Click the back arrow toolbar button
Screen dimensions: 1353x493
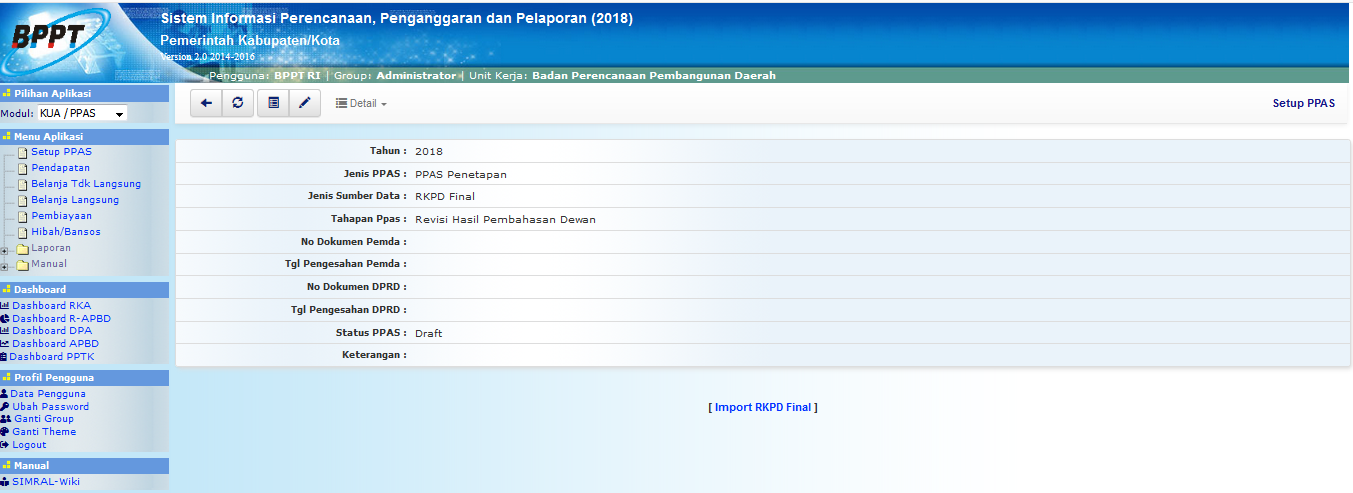(x=206, y=103)
